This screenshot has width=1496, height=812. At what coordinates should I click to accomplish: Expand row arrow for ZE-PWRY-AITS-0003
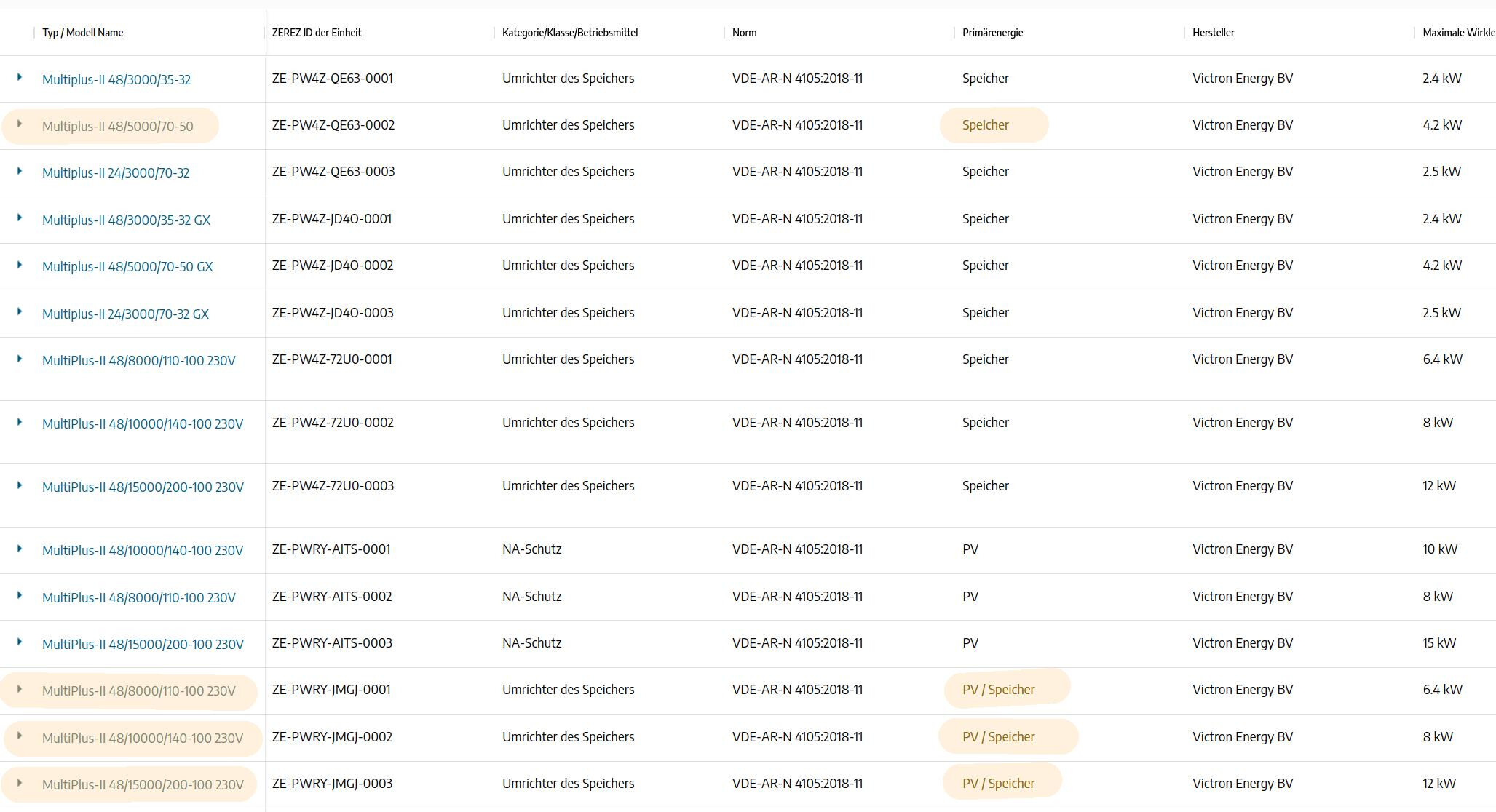(20, 642)
